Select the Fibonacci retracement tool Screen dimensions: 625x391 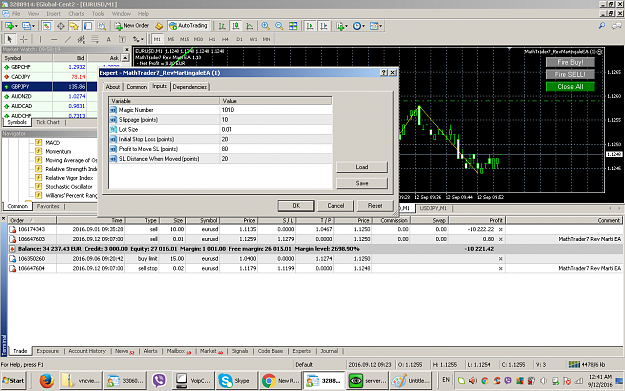(95, 39)
